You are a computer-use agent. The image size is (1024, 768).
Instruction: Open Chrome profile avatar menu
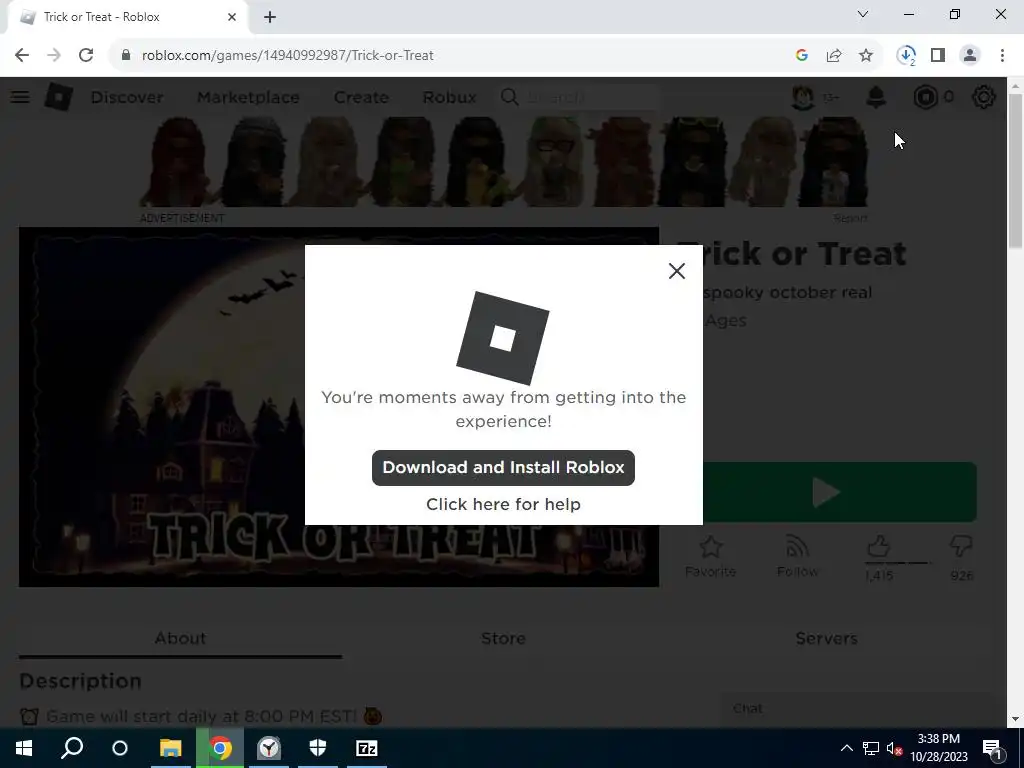coord(970,56)
